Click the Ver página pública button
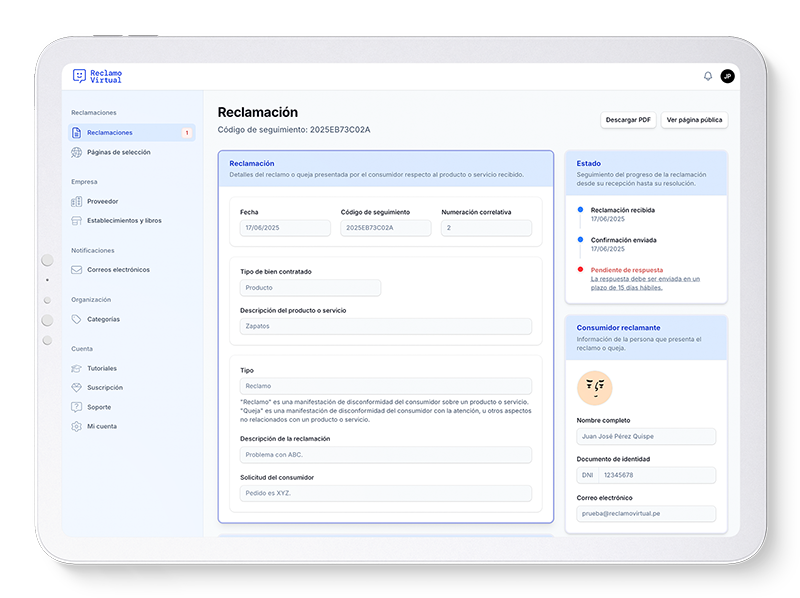The image size is (800, 598). pyautogui.click(x=694, y=120)
